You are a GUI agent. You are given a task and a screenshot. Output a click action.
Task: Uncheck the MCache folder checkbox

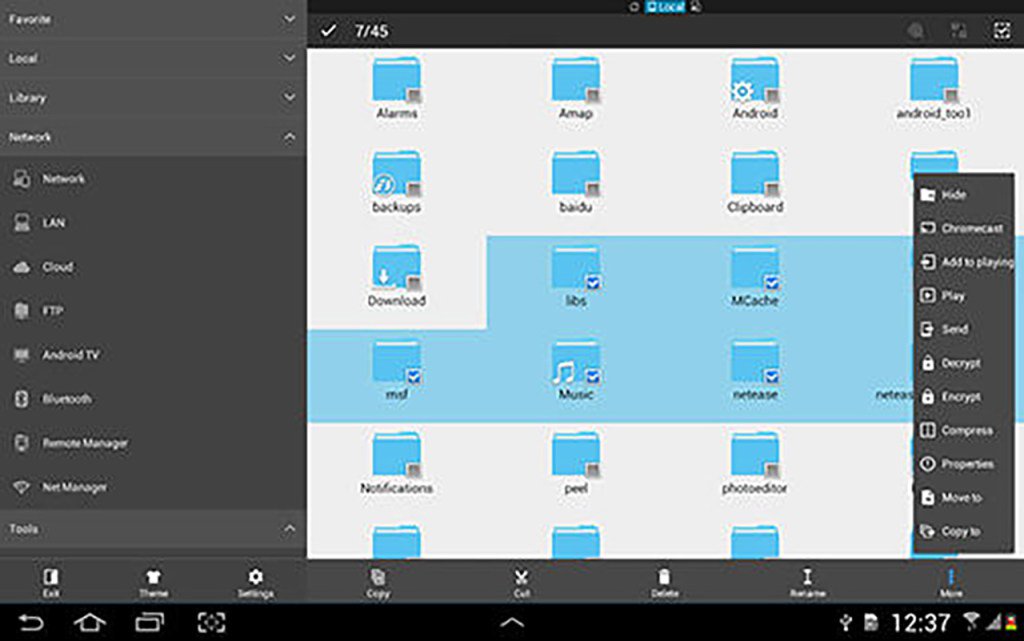pos(772,283)
